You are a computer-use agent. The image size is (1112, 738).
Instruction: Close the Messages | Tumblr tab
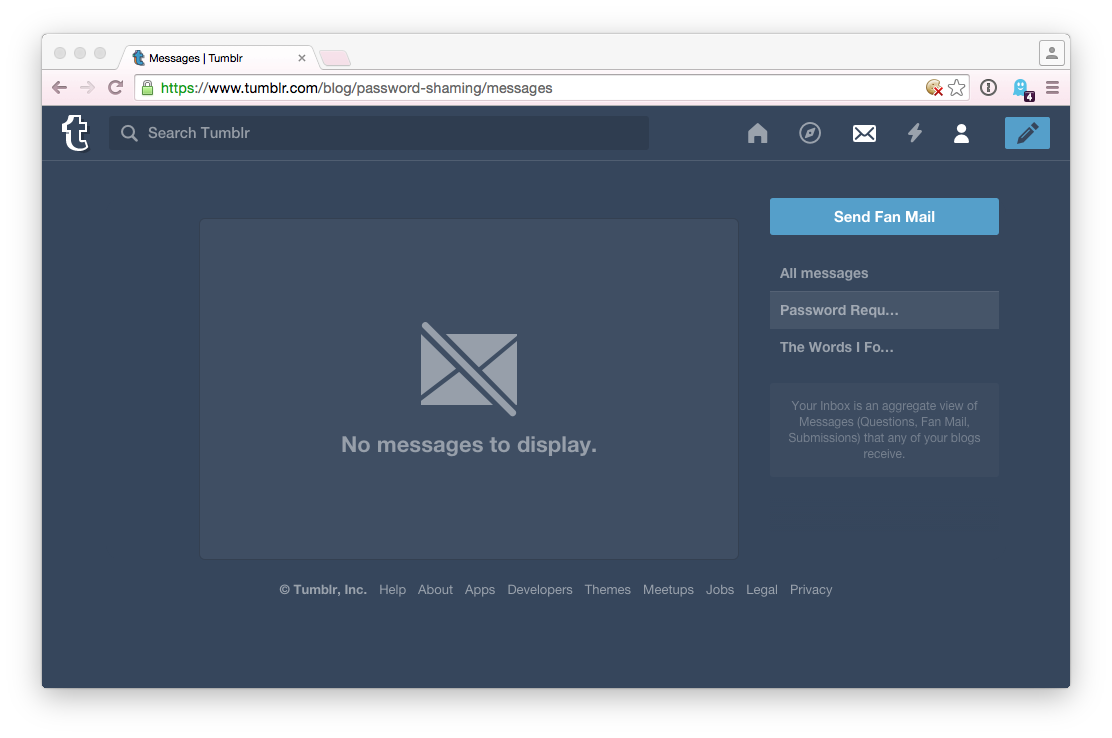click(302, 58)
